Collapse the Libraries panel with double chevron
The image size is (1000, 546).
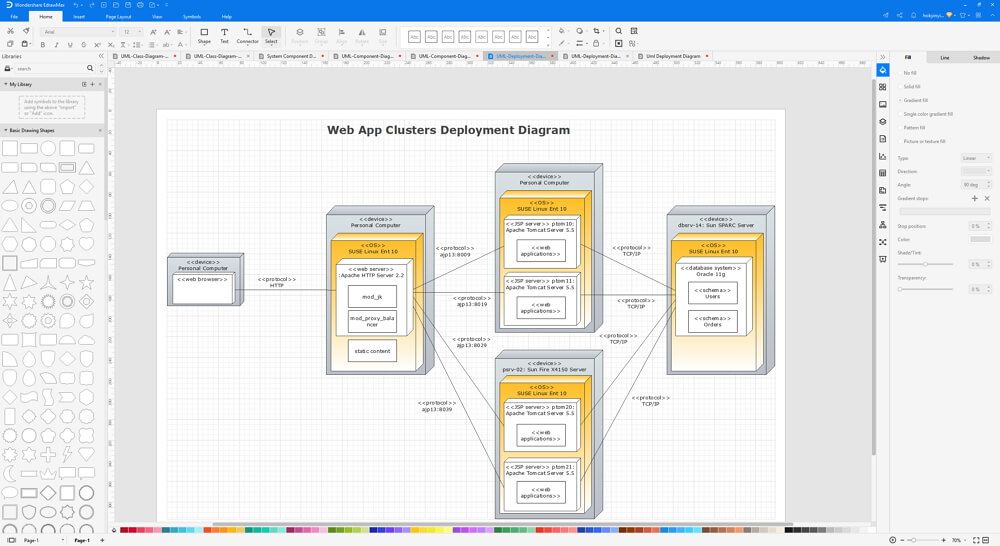pyautogui.click(x=101, y=56)
